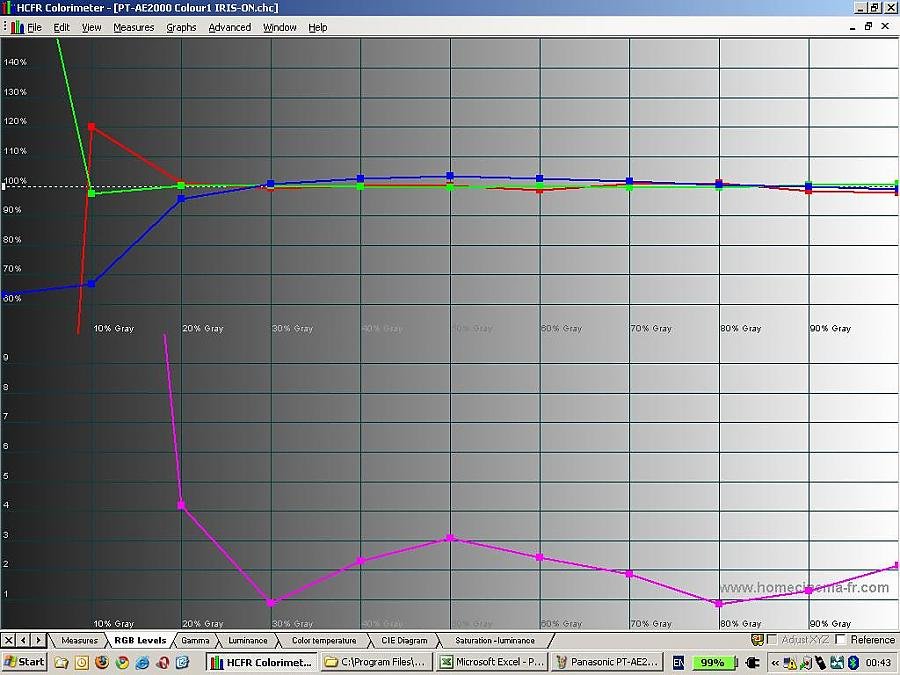Select the Saturation - luminance tab

click(x=494, y=640)
